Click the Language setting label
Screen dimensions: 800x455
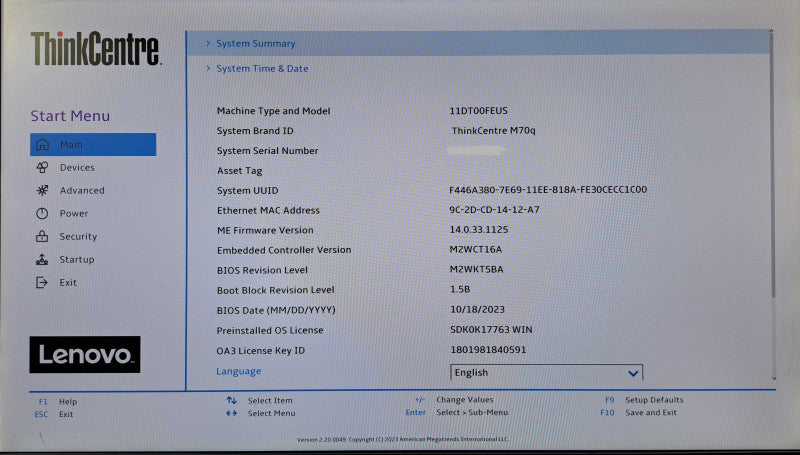point(239,371)
